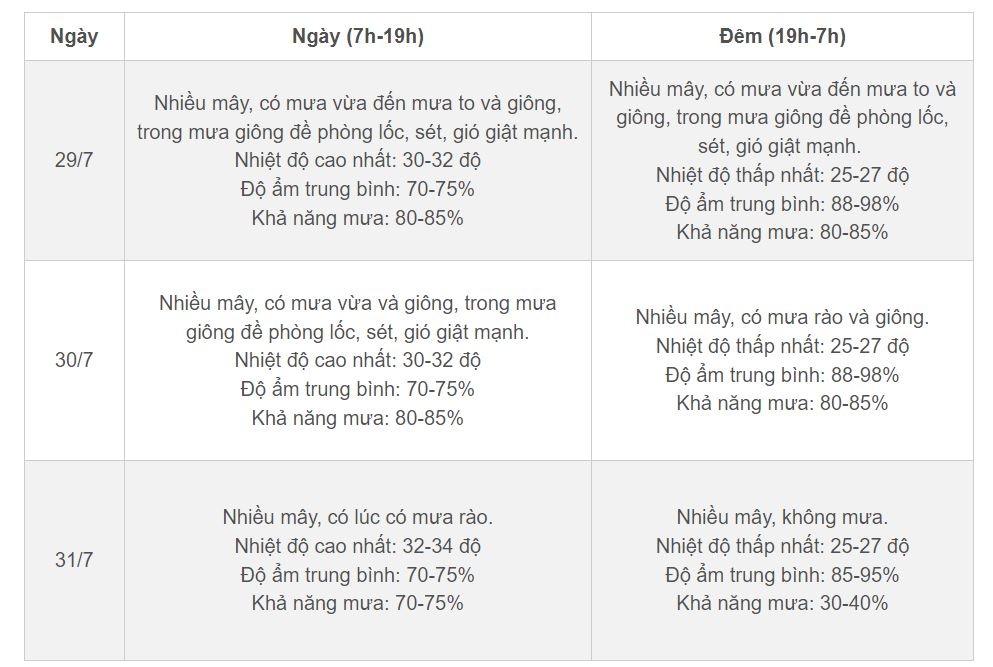Click the 31/7 date cell
Screen dimensions: 993x667
coord(74,560)
